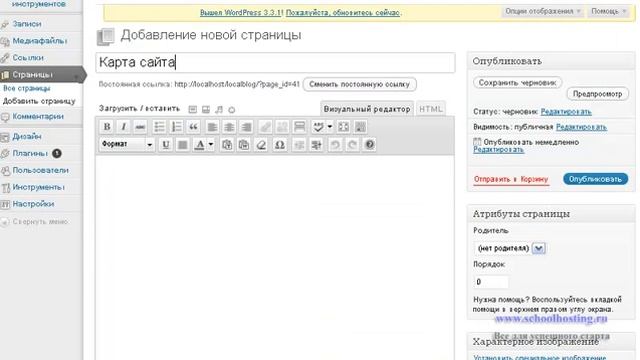Click Сохранить черновик button
Image resolution: width=640 pixels, height=360 pixels.
(x=518, y=82)
